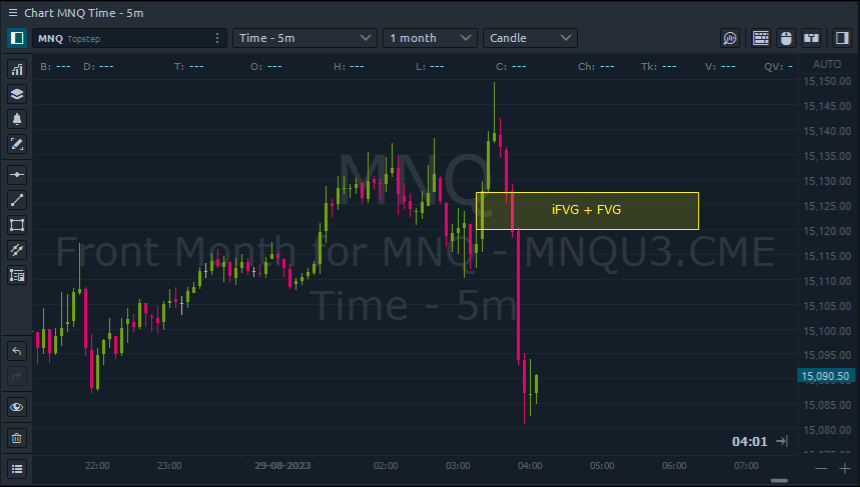Screen dimensions: 860x487
Task: Click the horizontal scrollbar handle at bottom right
Action: [779, 481]
